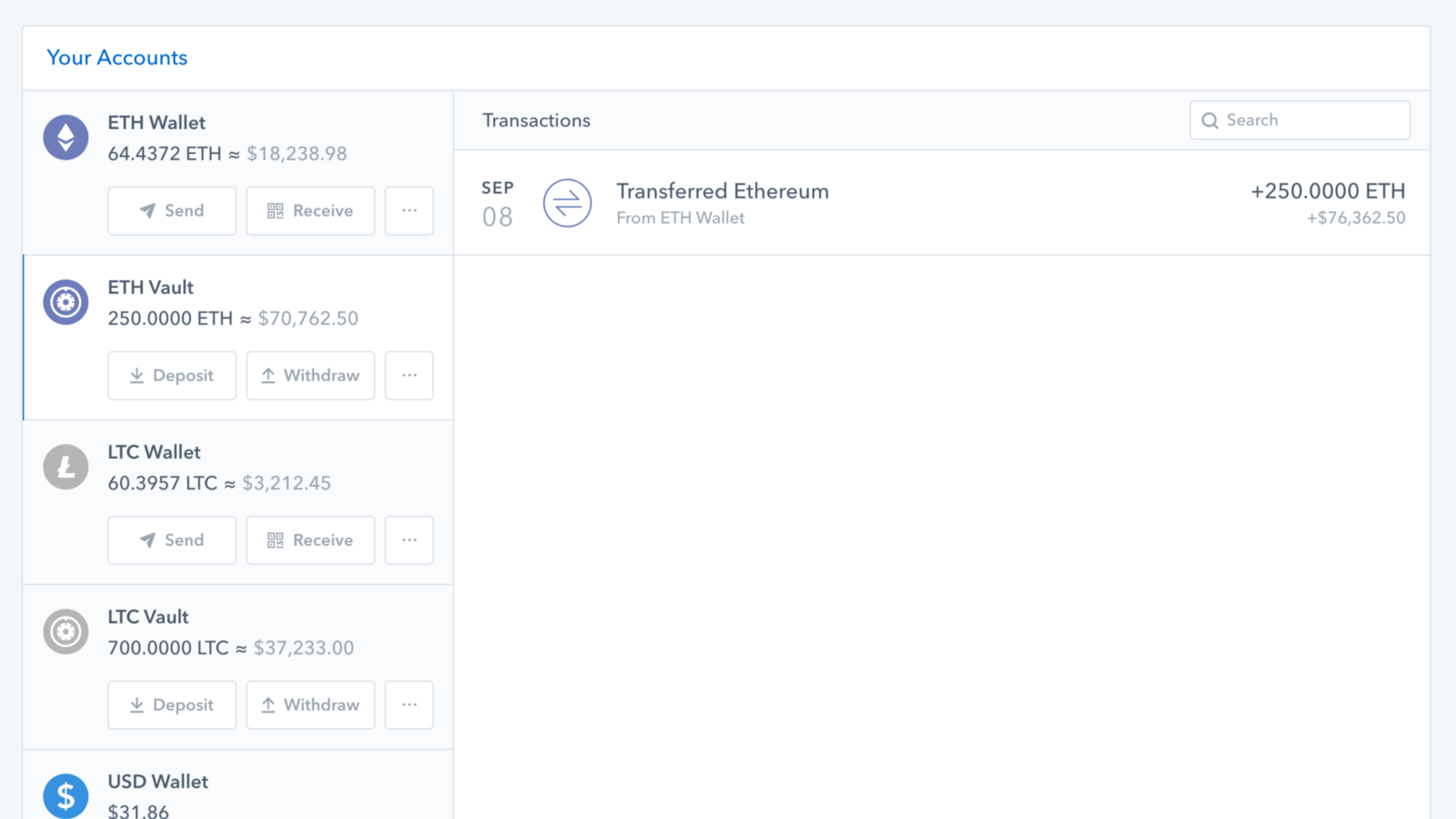The width and height of the screenshot is (1456, 819).
Task: Click the transfer arrows icon on Transferred Ethereum
Action: point(567,203)
